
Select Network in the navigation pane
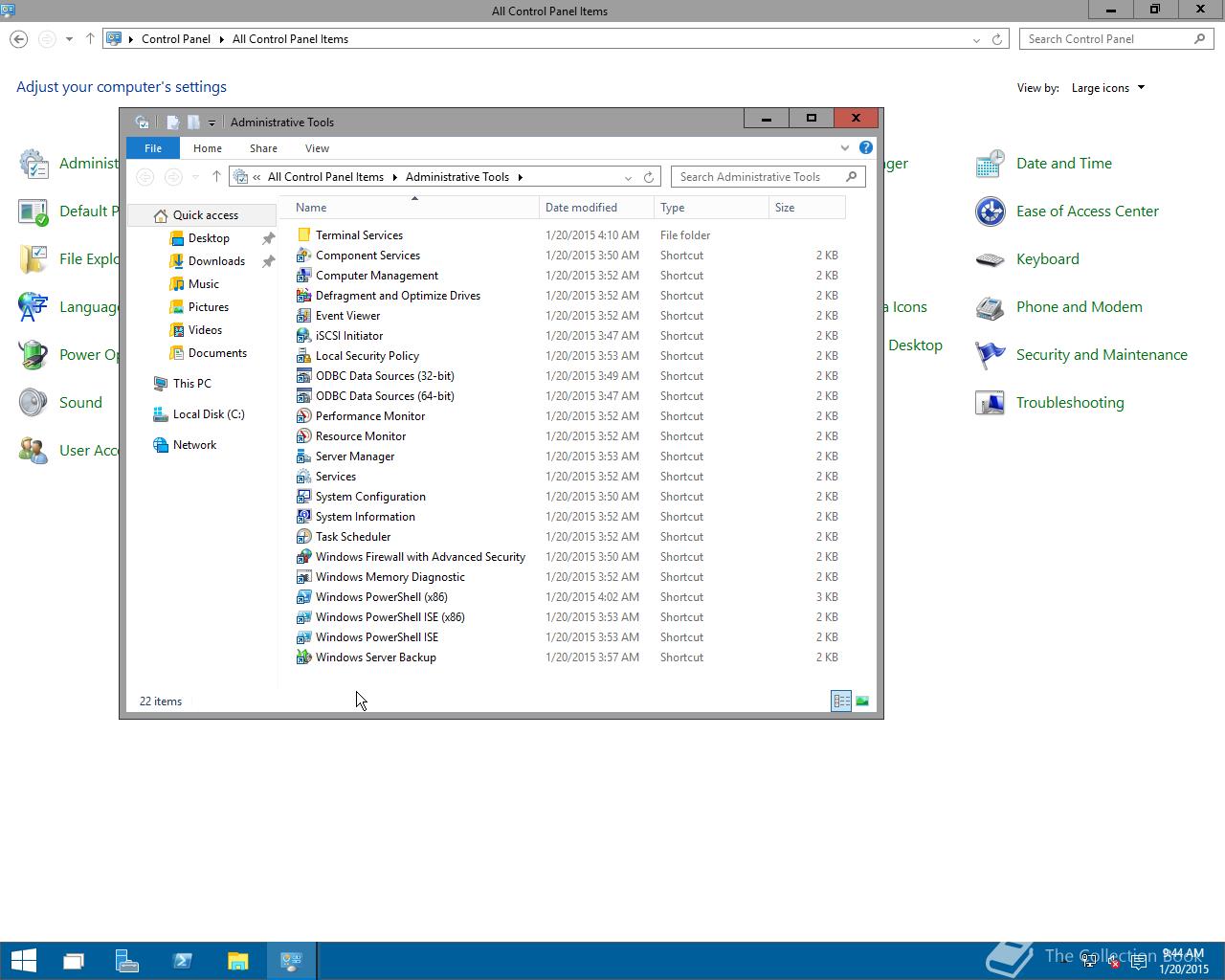(185, 445)
